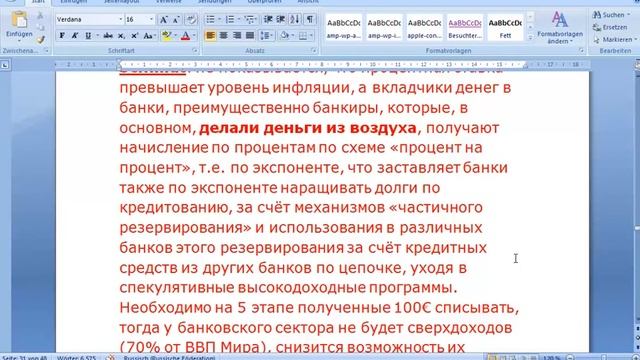Toggle strikethrough formatting

[x=108, y=36]
